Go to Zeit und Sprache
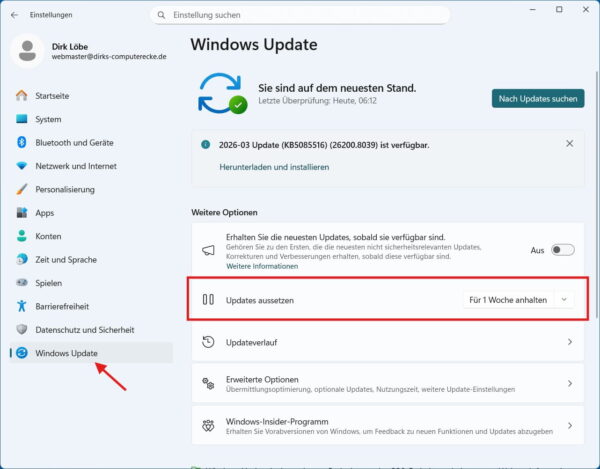The width and height of the screenshot is (600, 469). 91,259
